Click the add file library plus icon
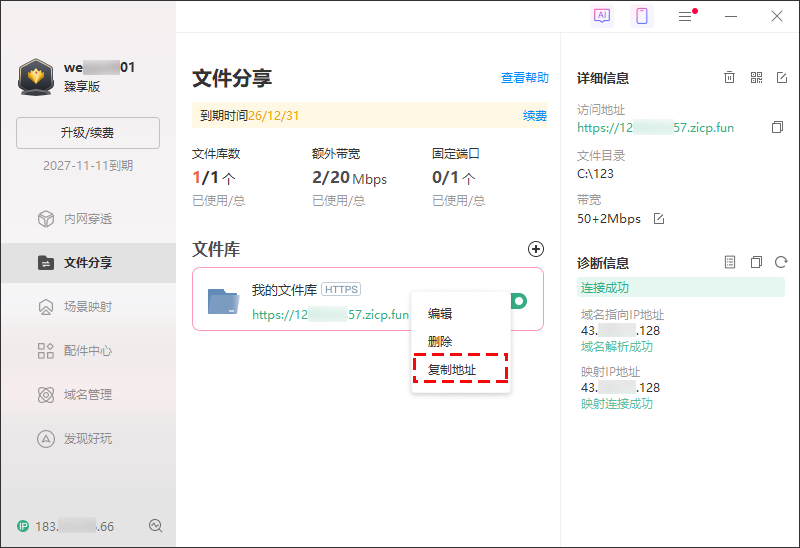Viewport: 800px width, 548px height. (536, 249)
